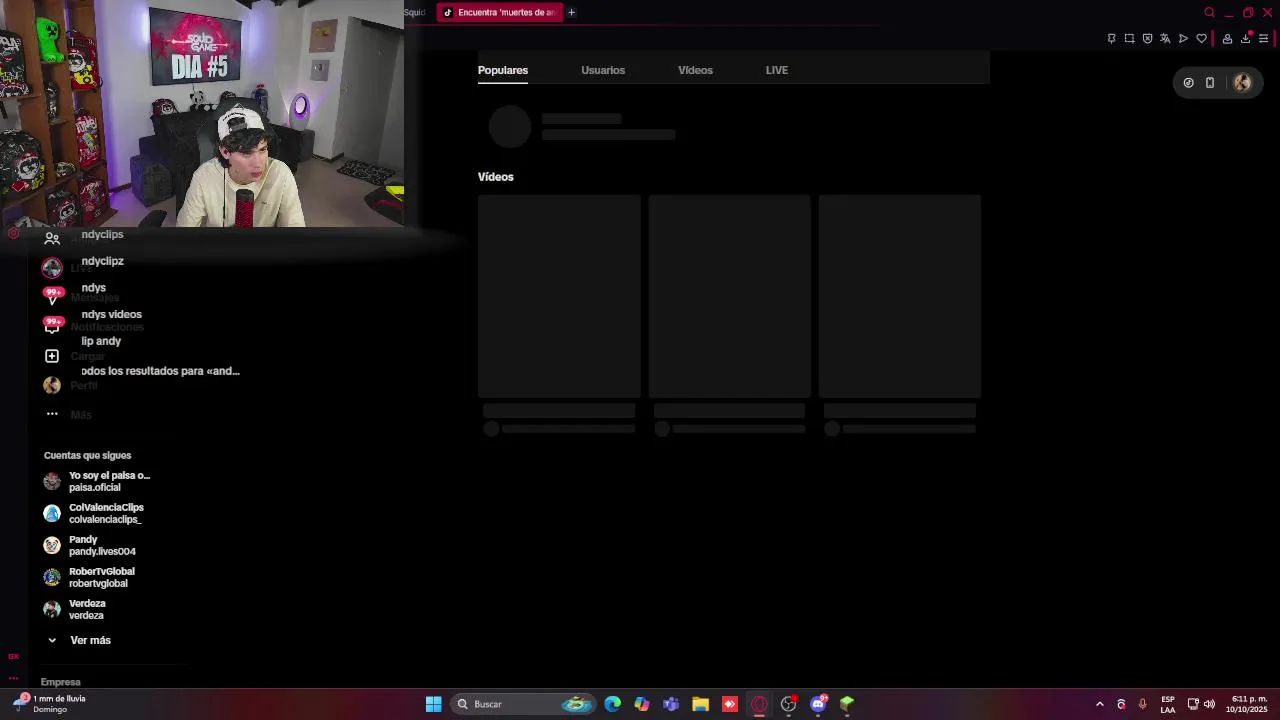Select the 'ndyclips' search suggestion
The image size is (1280, 720).
click(102, 234)
